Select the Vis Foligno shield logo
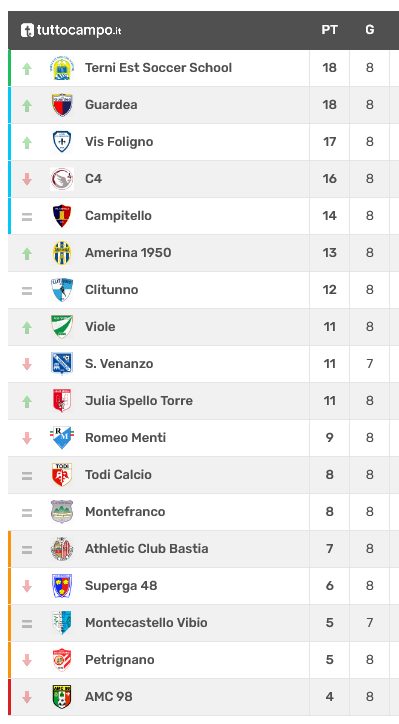 click(62, 142)
